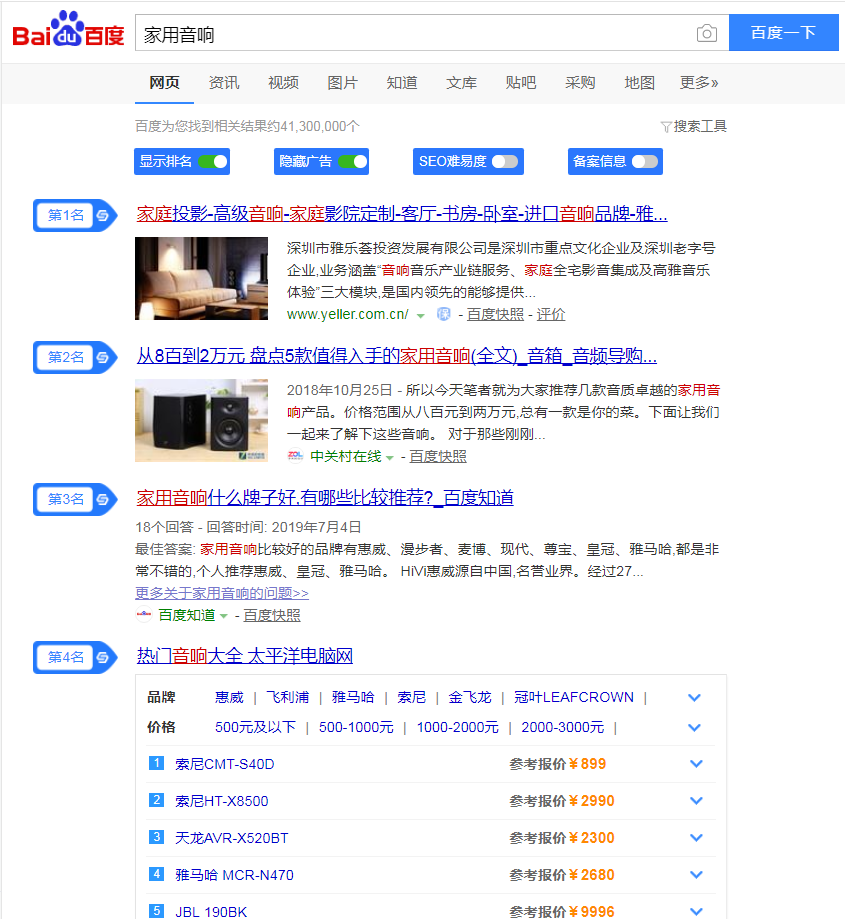Expand the 天龙AVR-X520BT row chevron

tap(696, 838)
